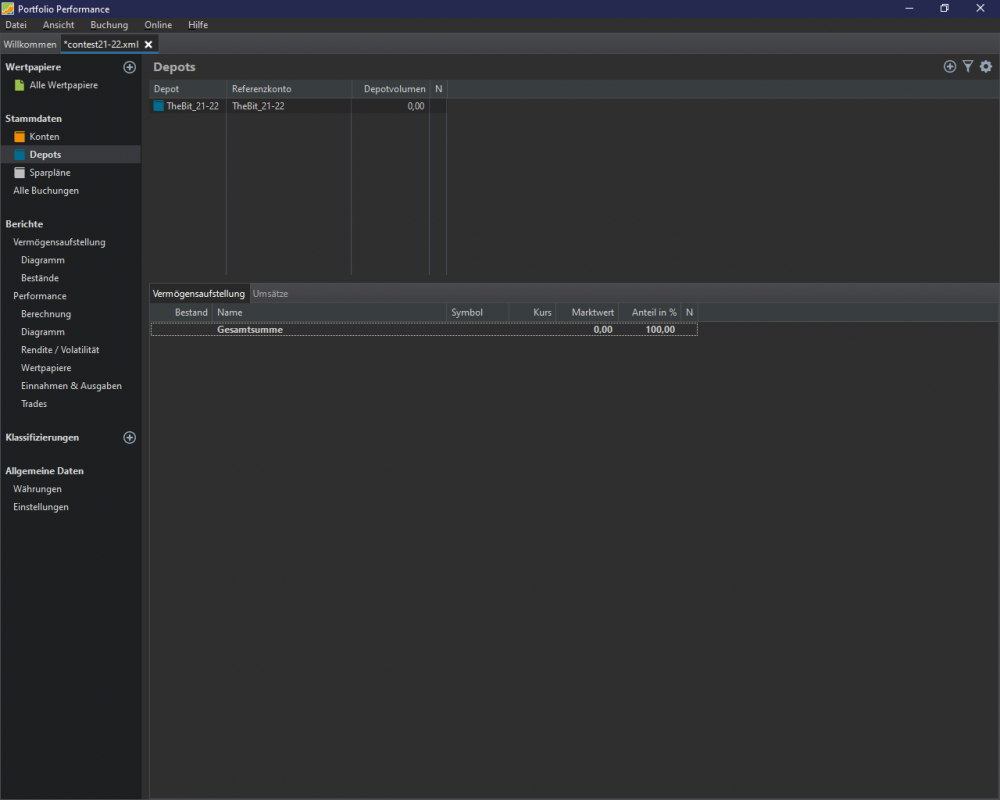Close the contest21-22.xml tab
Viewport: 1000px width, 800px height.
pyautogui.click(x=148, y=44)
